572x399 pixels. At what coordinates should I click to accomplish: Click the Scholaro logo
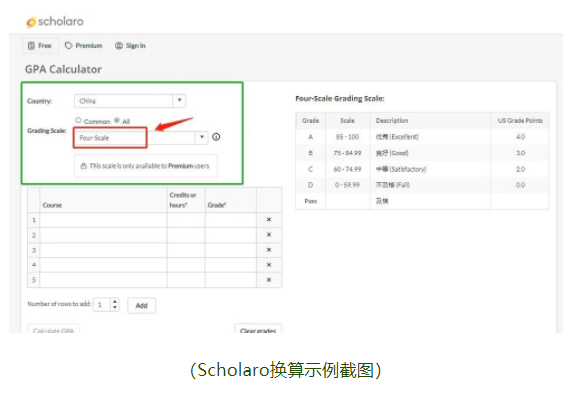(55, 22)
